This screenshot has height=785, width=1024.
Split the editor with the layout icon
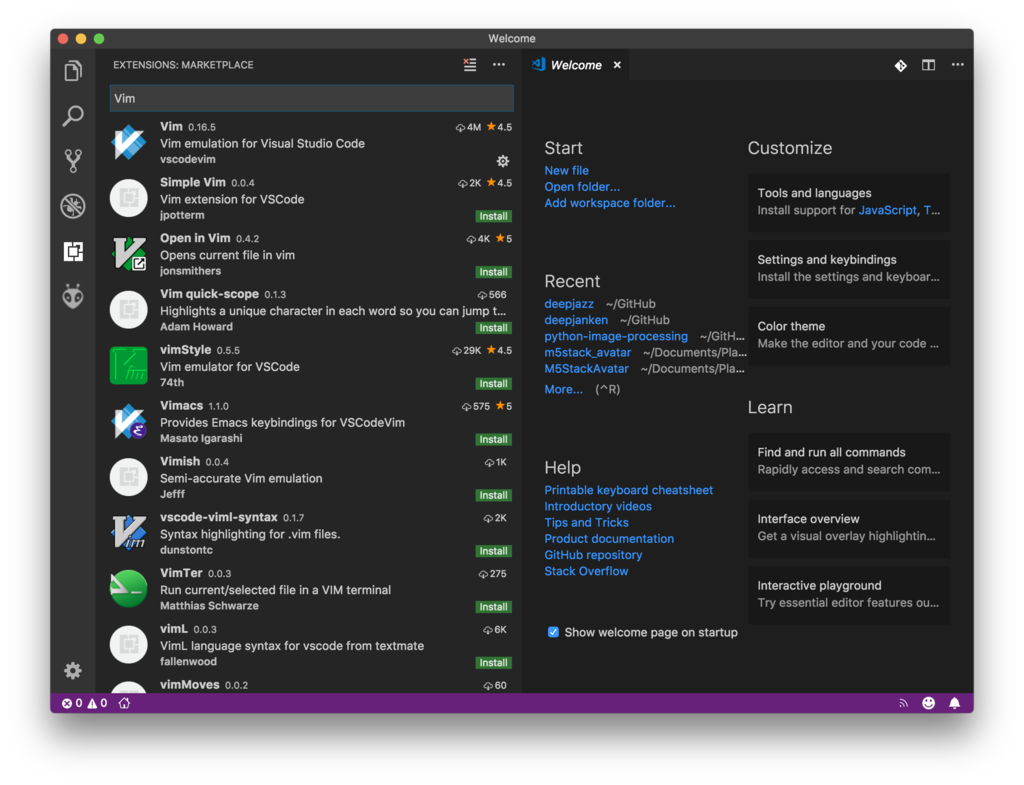[929, 65]
